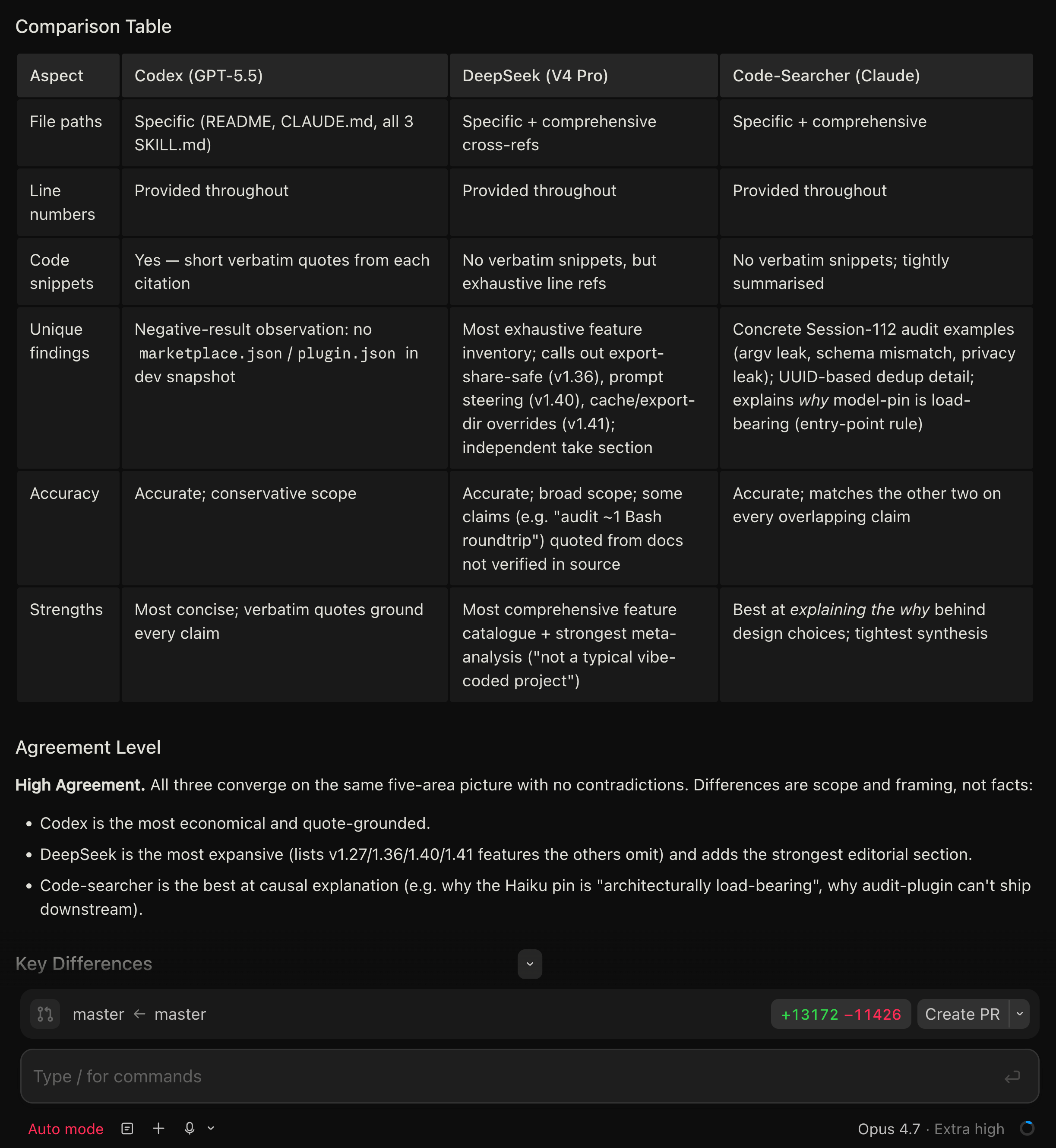Open the Opus 4.7 Extra high model selector
Viewport: 1056px width, 1148px height.
[x=931, y=1129]
